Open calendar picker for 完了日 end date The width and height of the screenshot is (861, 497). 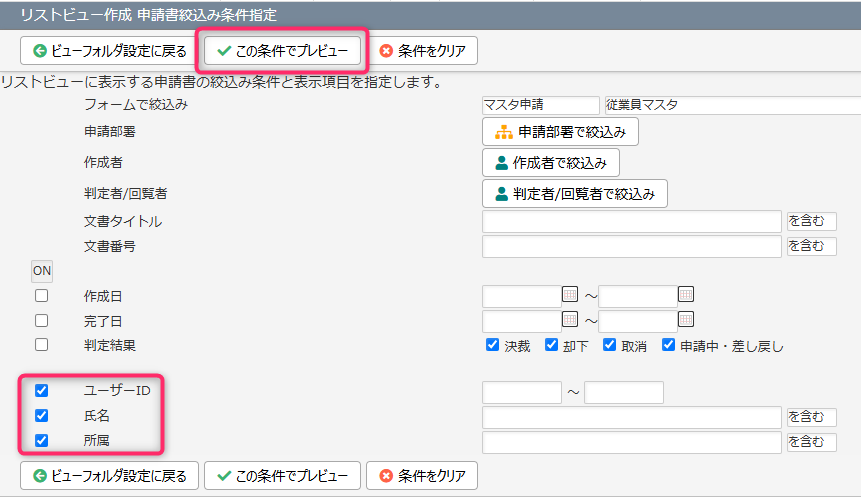pos(686,319)
